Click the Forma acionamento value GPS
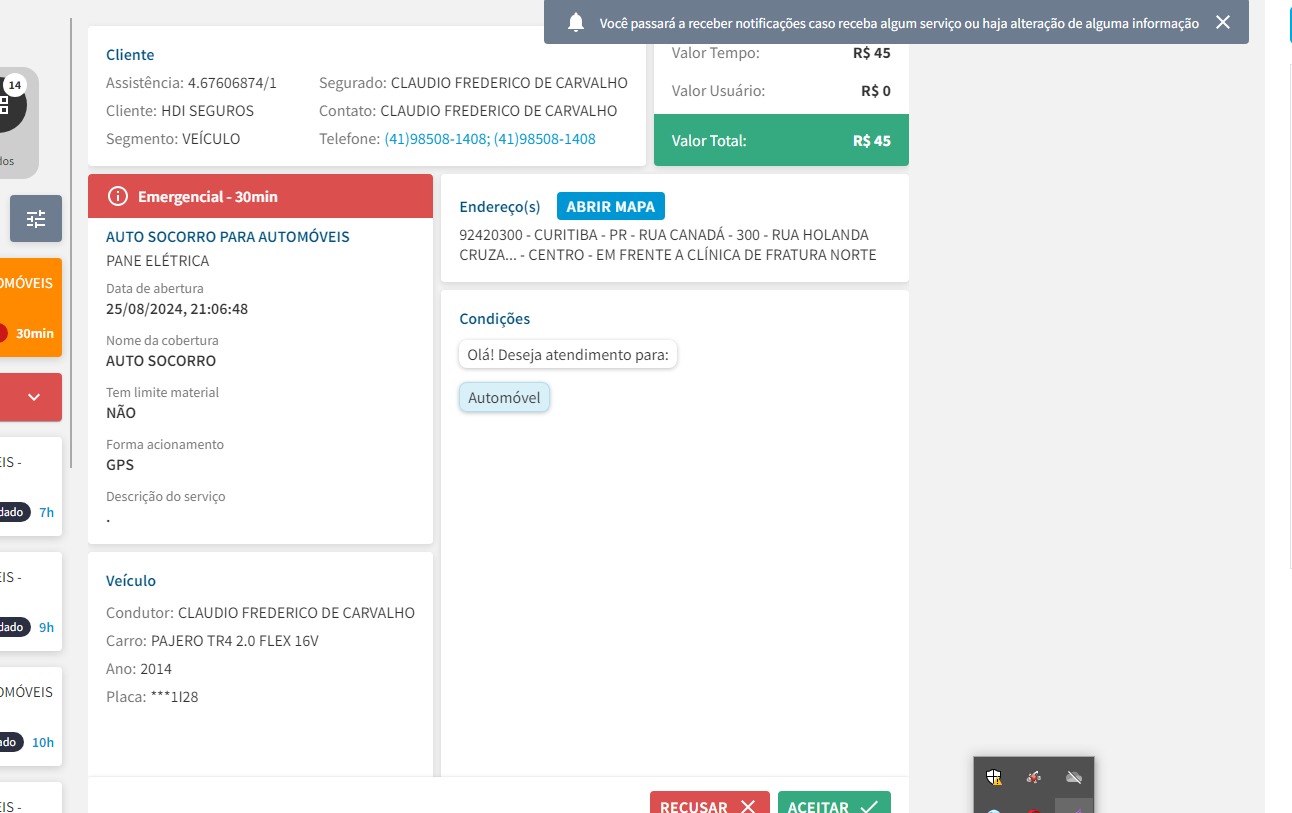The height and width of the screenshot is (813, 1292). pos(120,465)
